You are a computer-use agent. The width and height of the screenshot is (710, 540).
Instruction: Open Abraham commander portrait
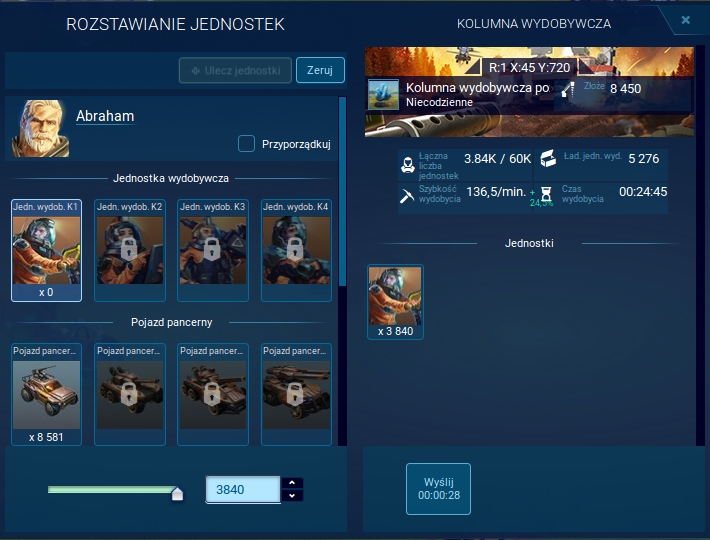(40, 128)
